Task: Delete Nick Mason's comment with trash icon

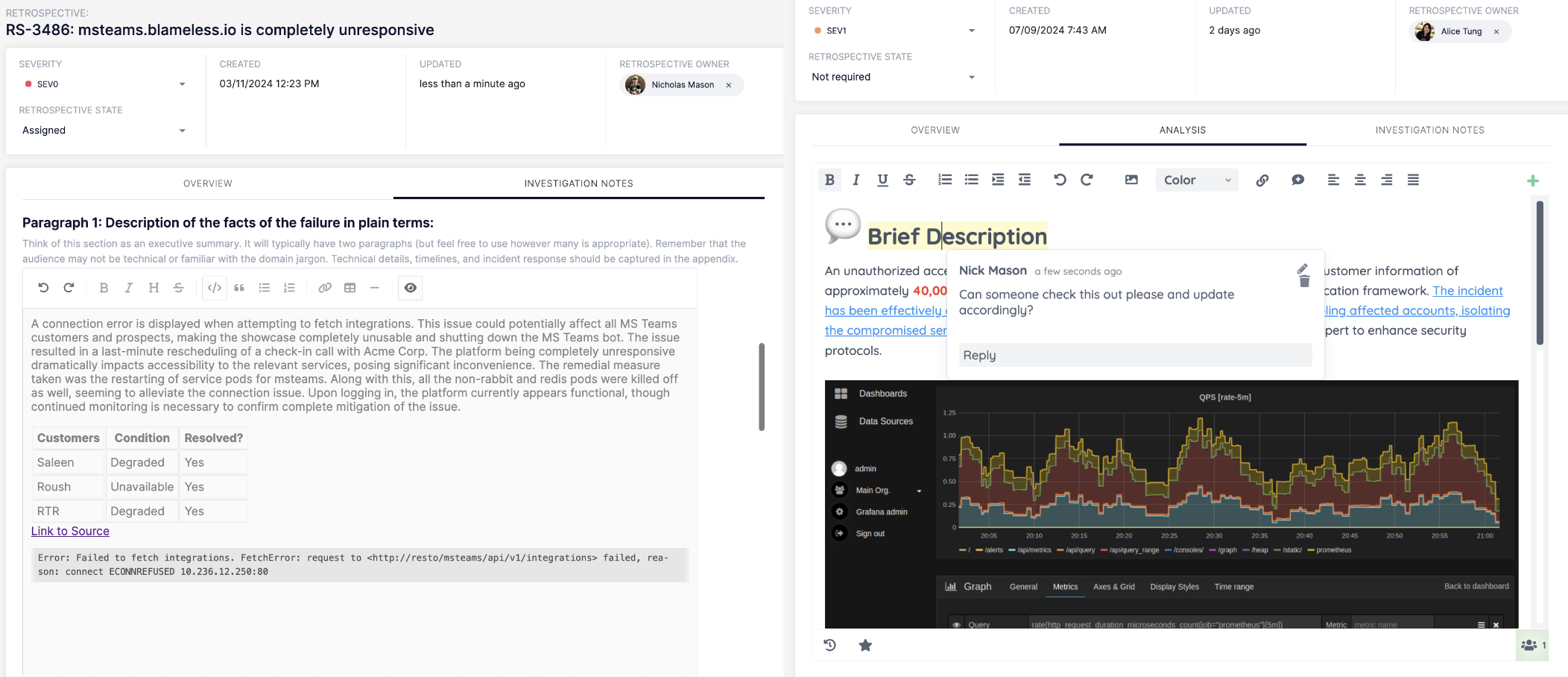Action: coord(1304,282)
